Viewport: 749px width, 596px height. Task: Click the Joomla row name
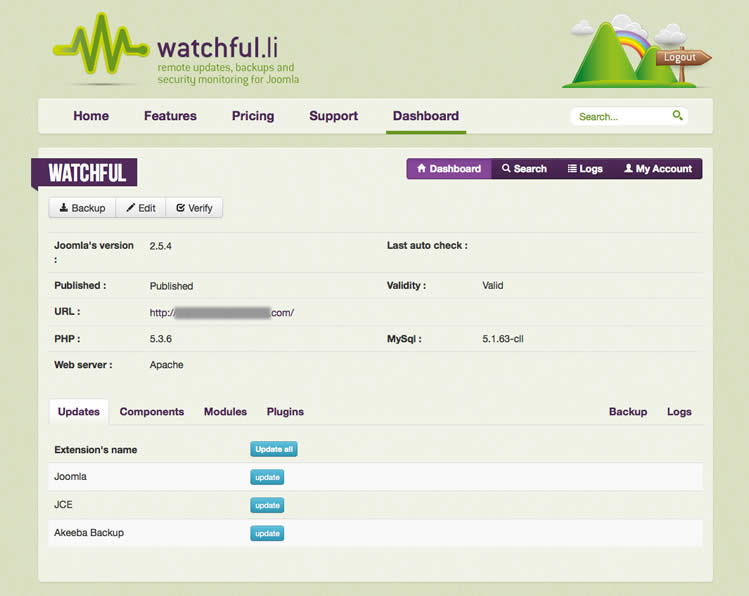coord(70,476)
